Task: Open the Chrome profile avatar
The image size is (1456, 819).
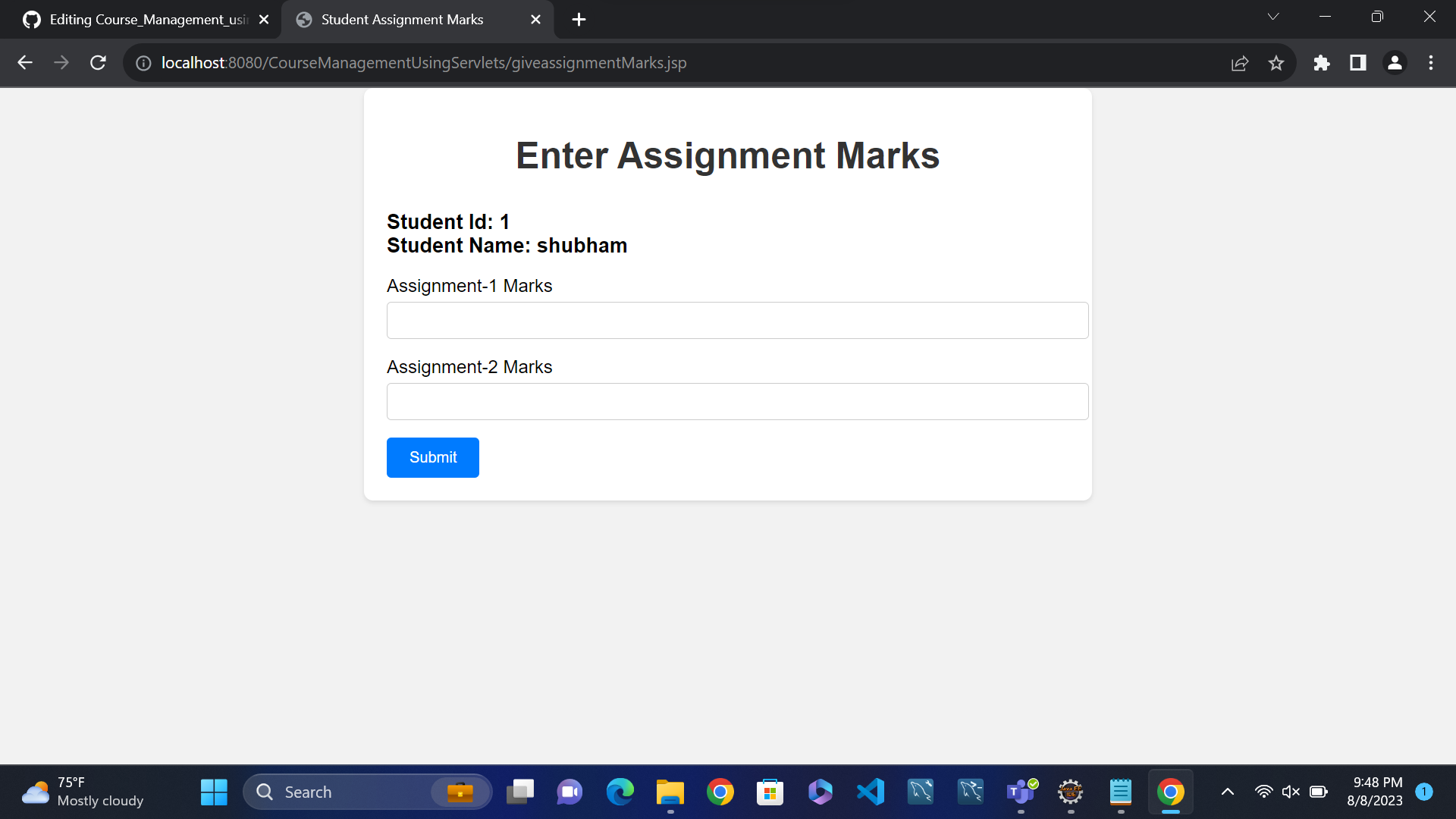Action: pos(1395,63)
